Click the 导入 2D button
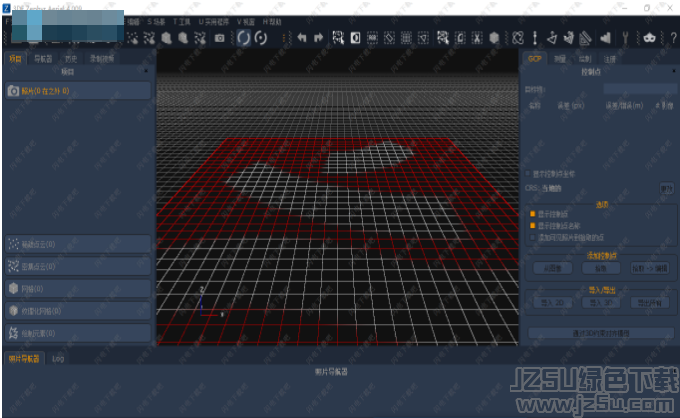Viewport: 680px width, 418px height. pos(552,303)
